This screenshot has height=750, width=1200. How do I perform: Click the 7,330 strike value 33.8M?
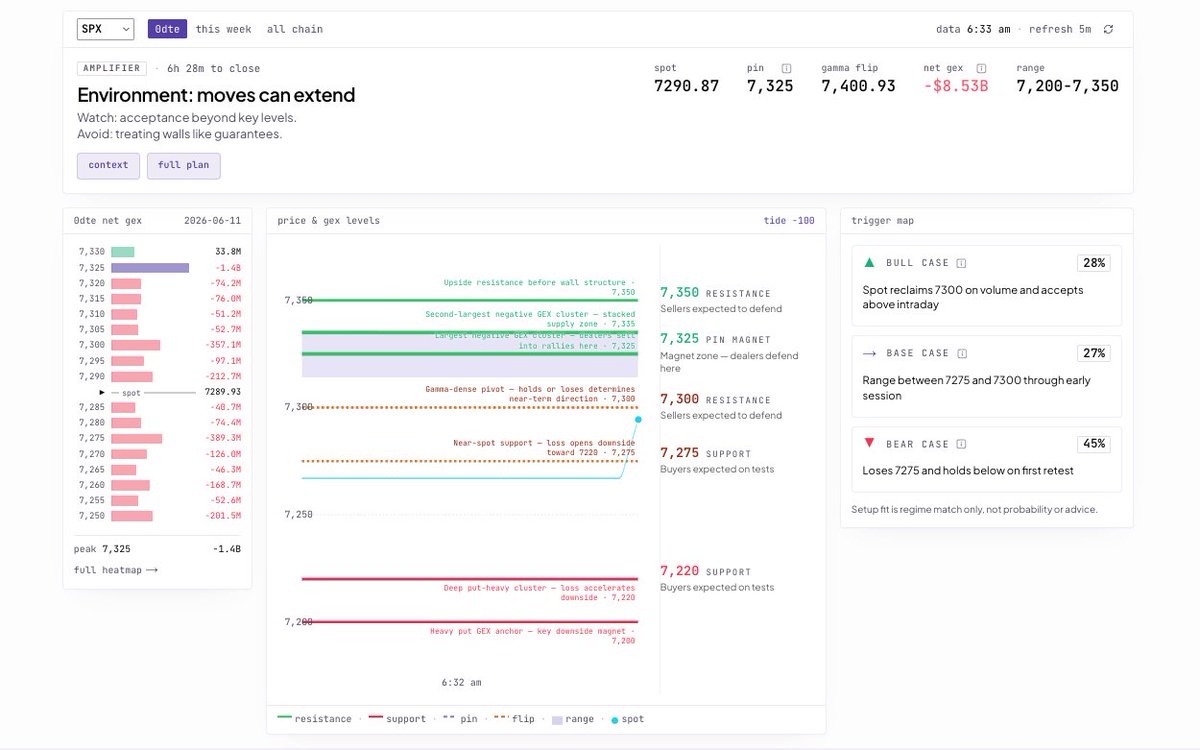click(227, 252)
